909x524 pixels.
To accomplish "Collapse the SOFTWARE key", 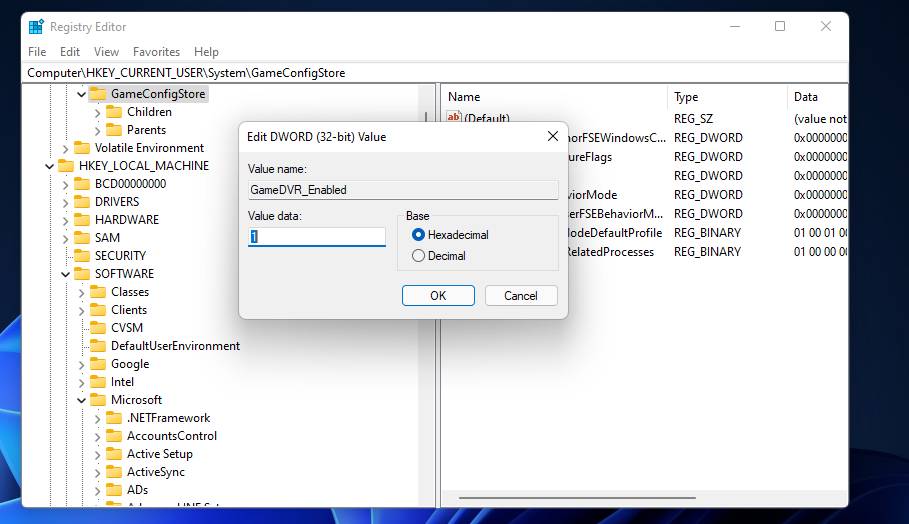I will [66, 274].
